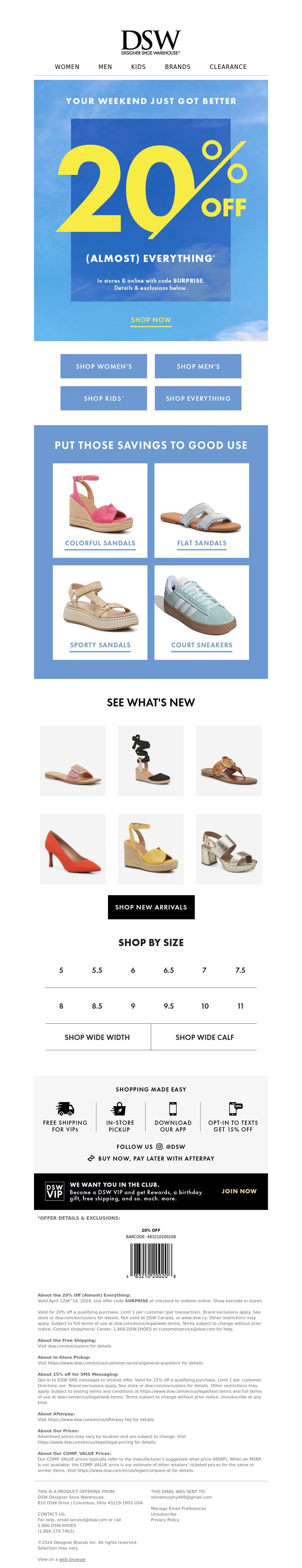Open the Colorful Sandals product tile

(x=100, y=511)
